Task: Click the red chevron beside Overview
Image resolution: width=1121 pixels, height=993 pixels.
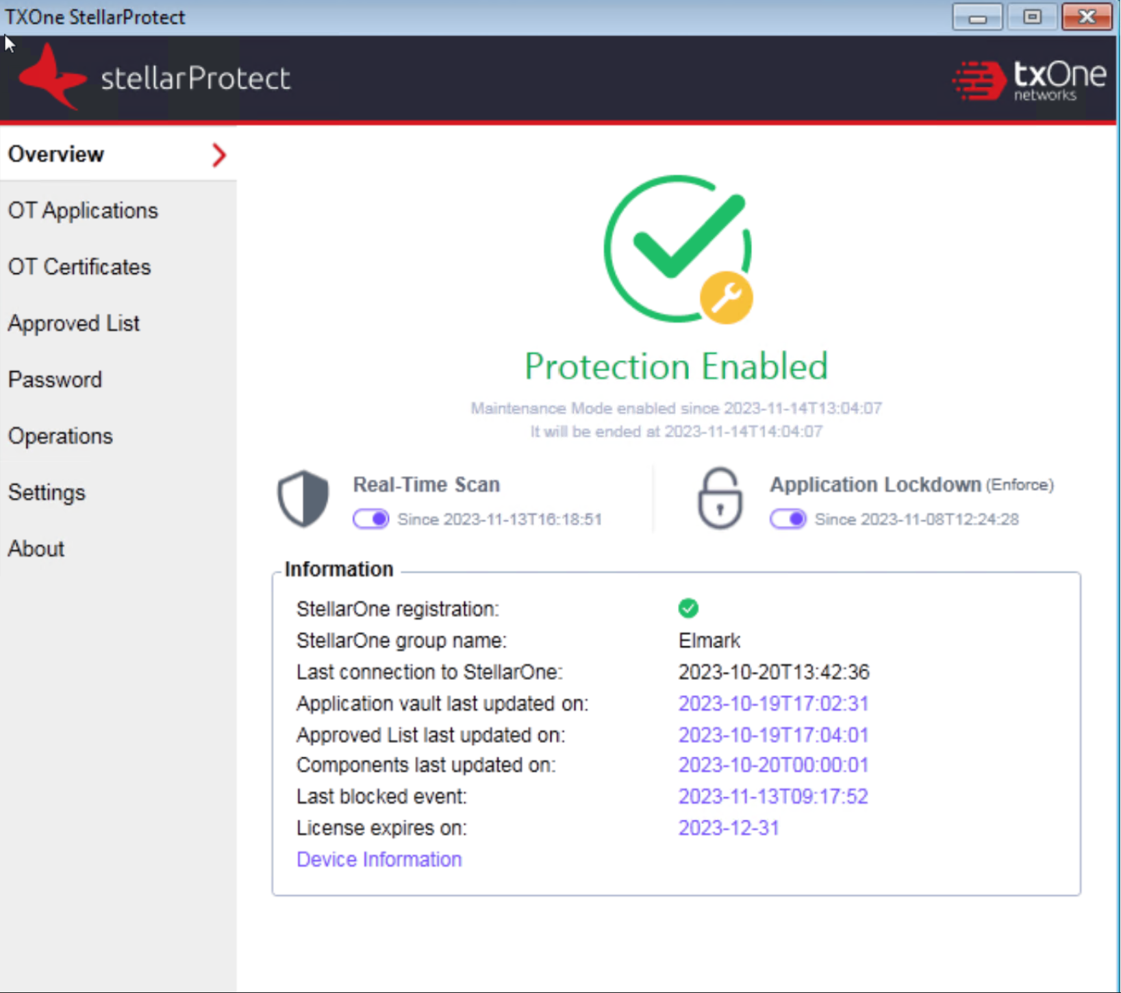Action: (219, 155)
